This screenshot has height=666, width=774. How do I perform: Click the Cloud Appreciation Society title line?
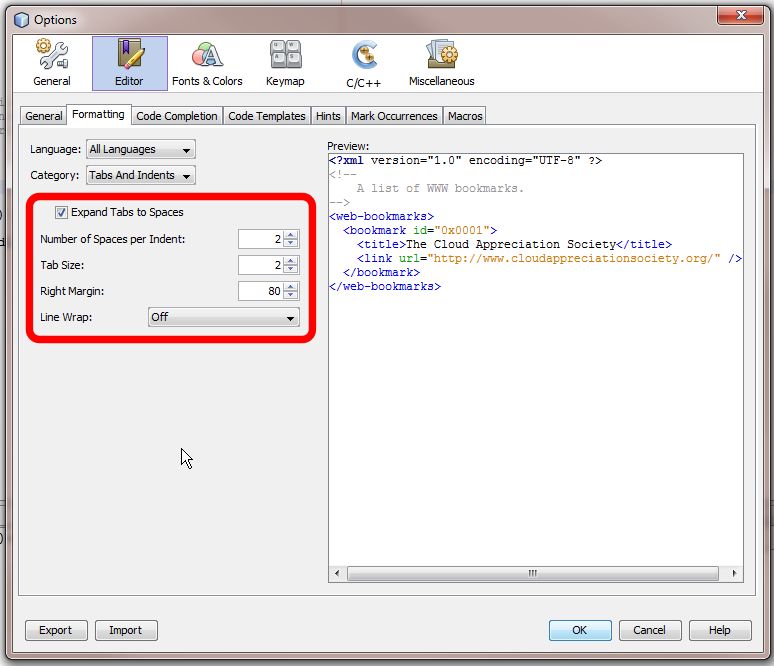tap(514, 244)
